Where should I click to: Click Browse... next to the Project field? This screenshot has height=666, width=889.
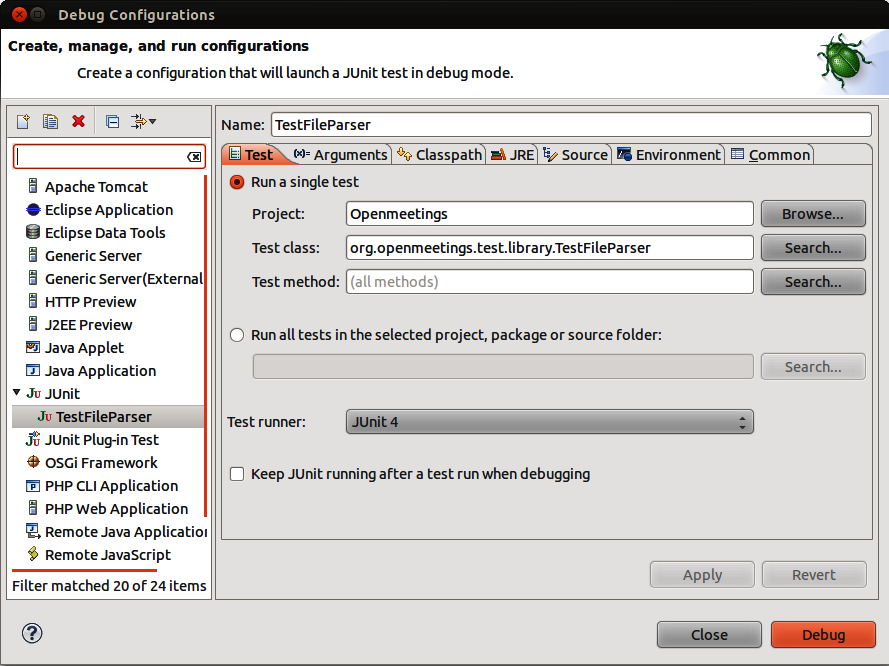813,214
